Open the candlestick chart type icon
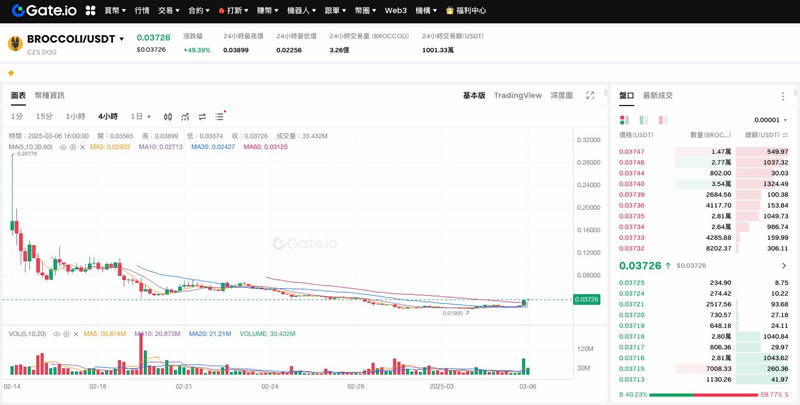Viewport: 800px width, 405px height. tap(168, 117)
